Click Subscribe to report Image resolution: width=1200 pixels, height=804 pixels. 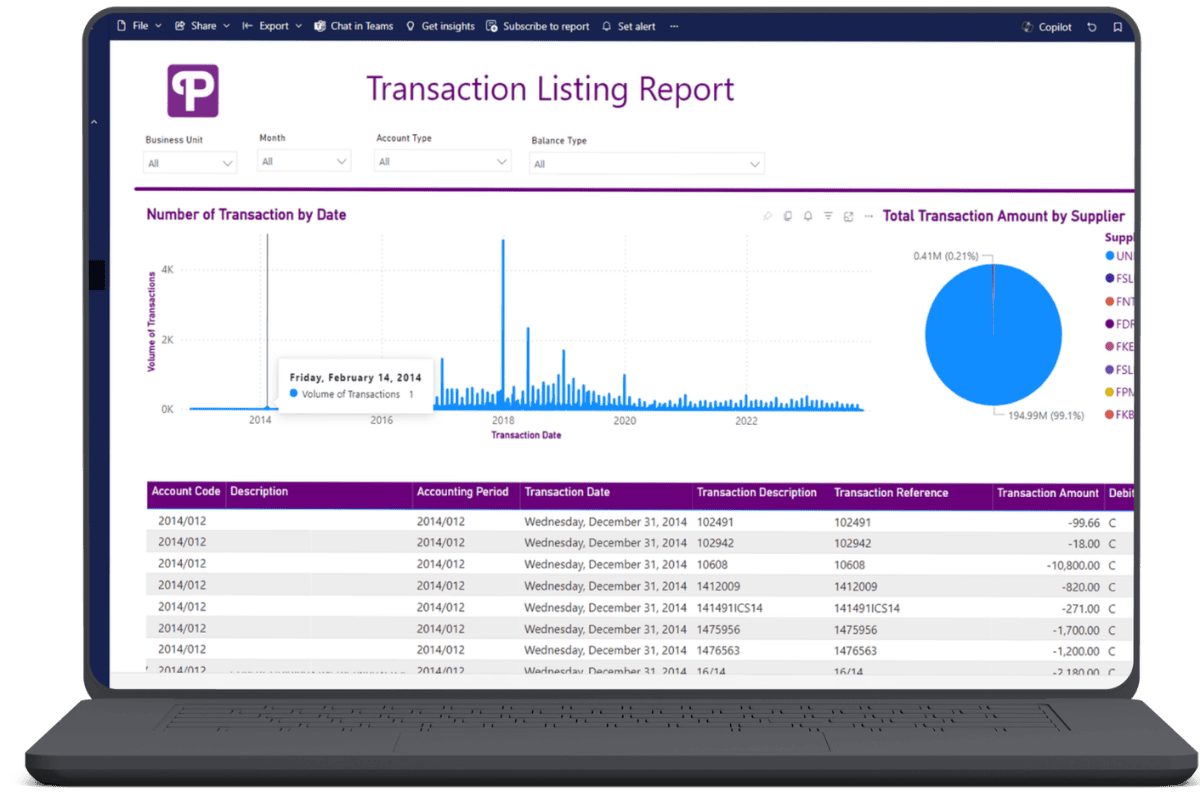(x=538, y=26)
